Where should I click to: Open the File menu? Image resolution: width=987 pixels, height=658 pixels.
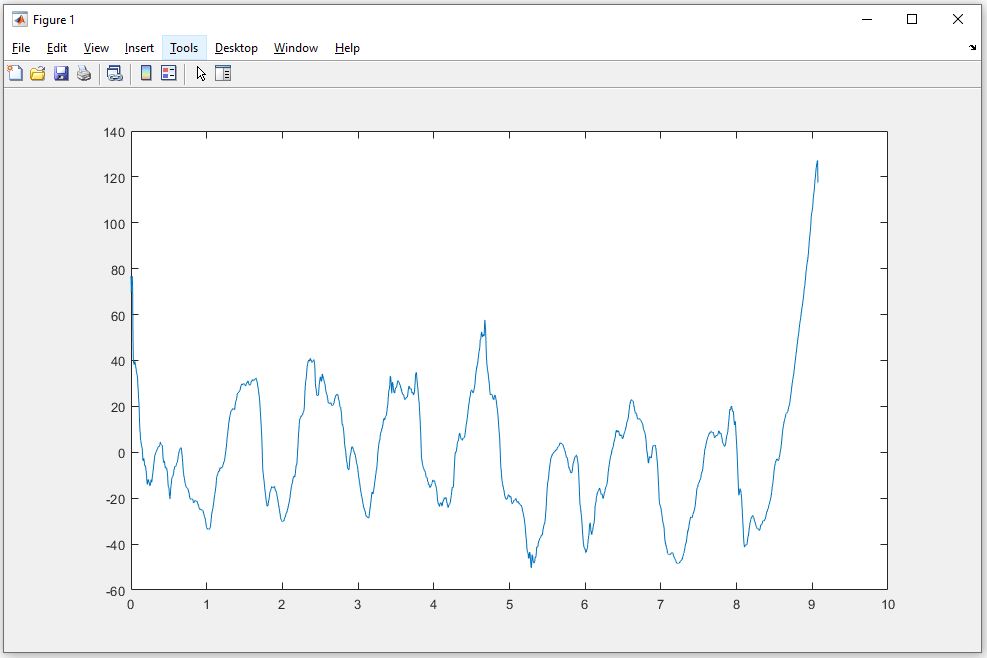[21, 48]
